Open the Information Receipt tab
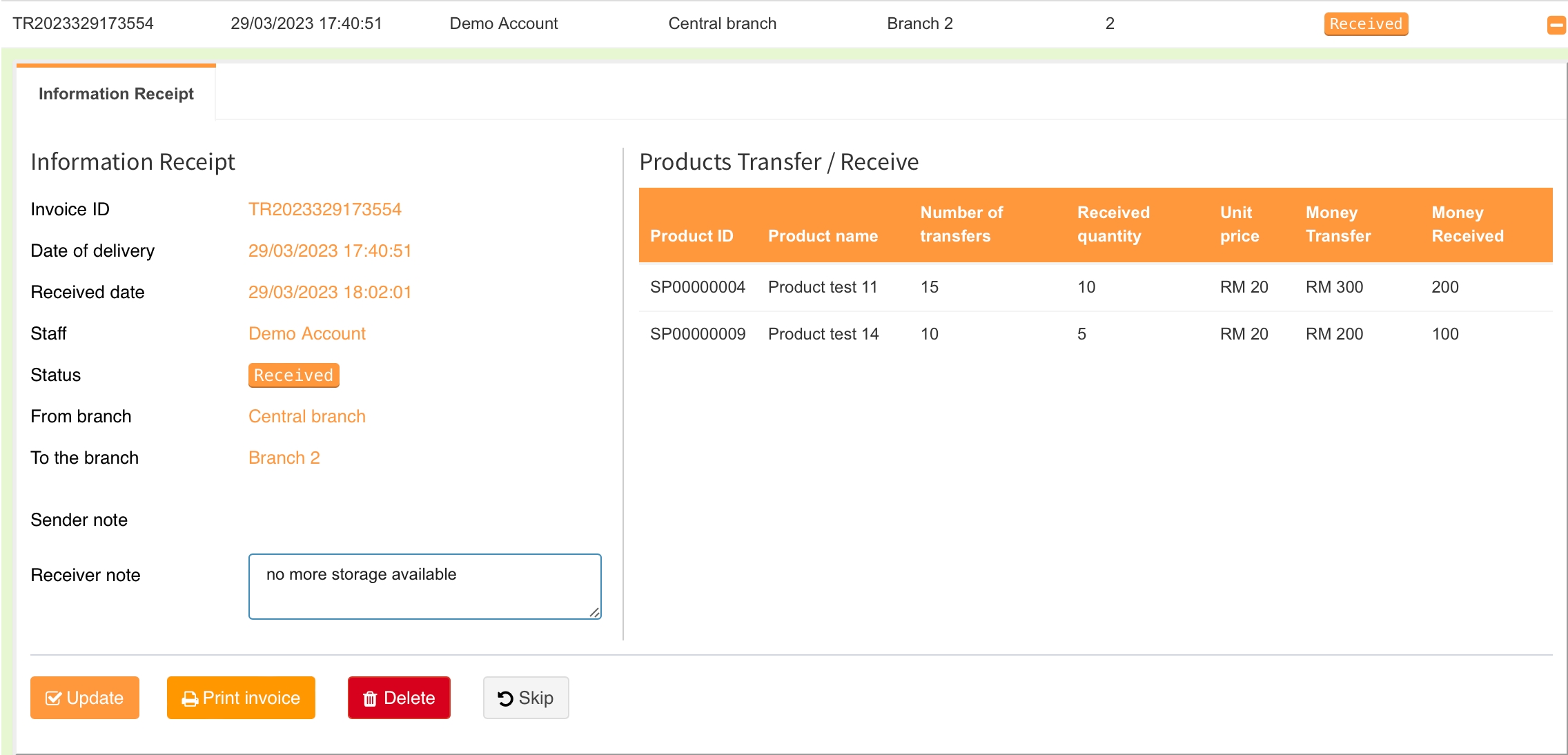This screenshot has height=755, width=1568. (116, 94)
